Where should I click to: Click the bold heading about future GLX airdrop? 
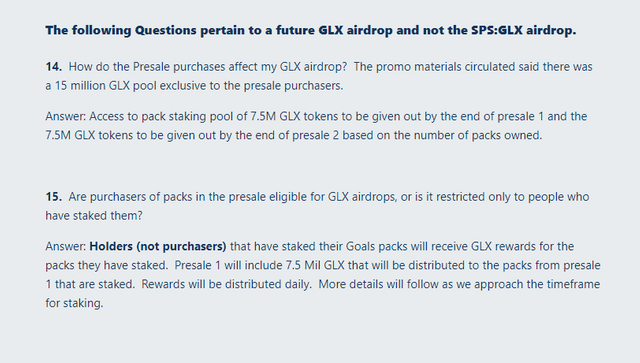click(311, 30)
